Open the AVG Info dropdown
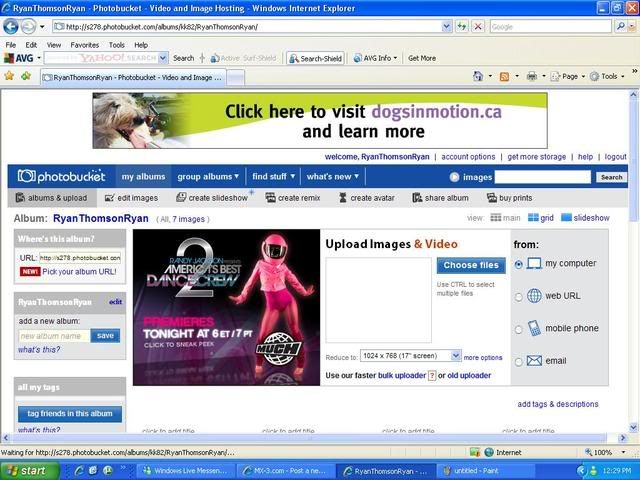This screenshot has height=480, width=640. pos(376,58)
